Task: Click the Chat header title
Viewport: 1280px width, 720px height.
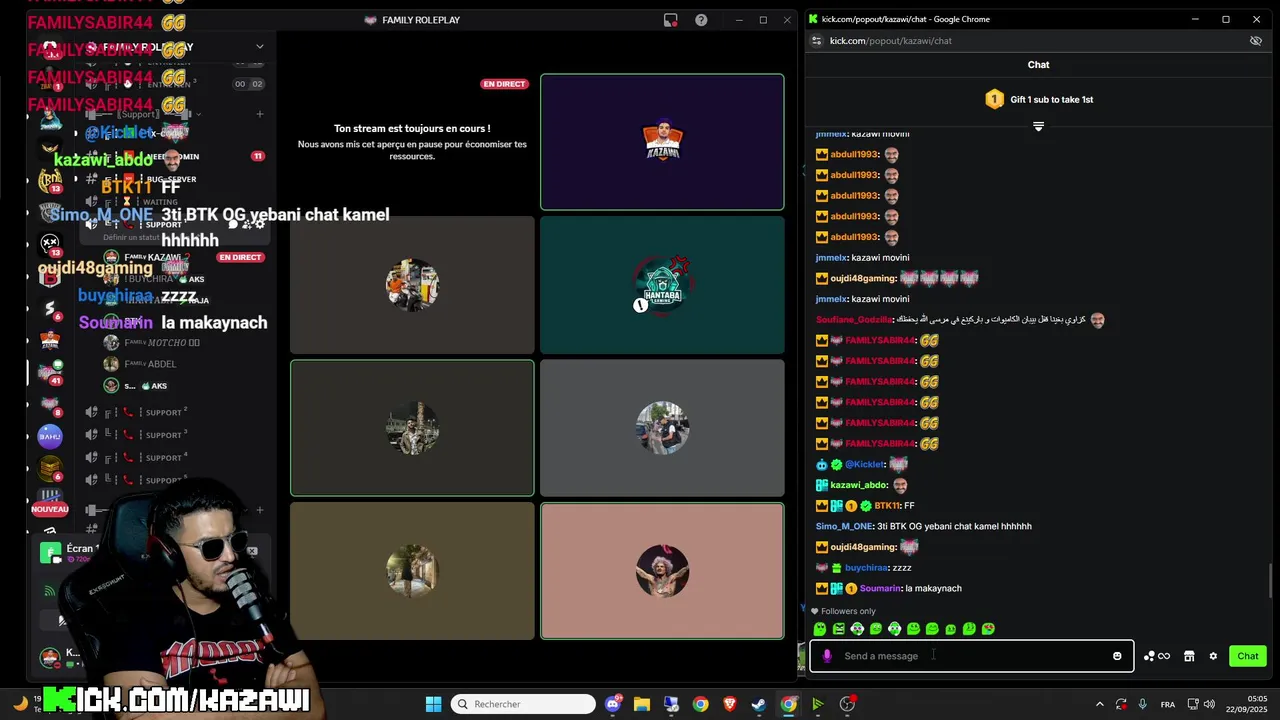Action: 1038,65
